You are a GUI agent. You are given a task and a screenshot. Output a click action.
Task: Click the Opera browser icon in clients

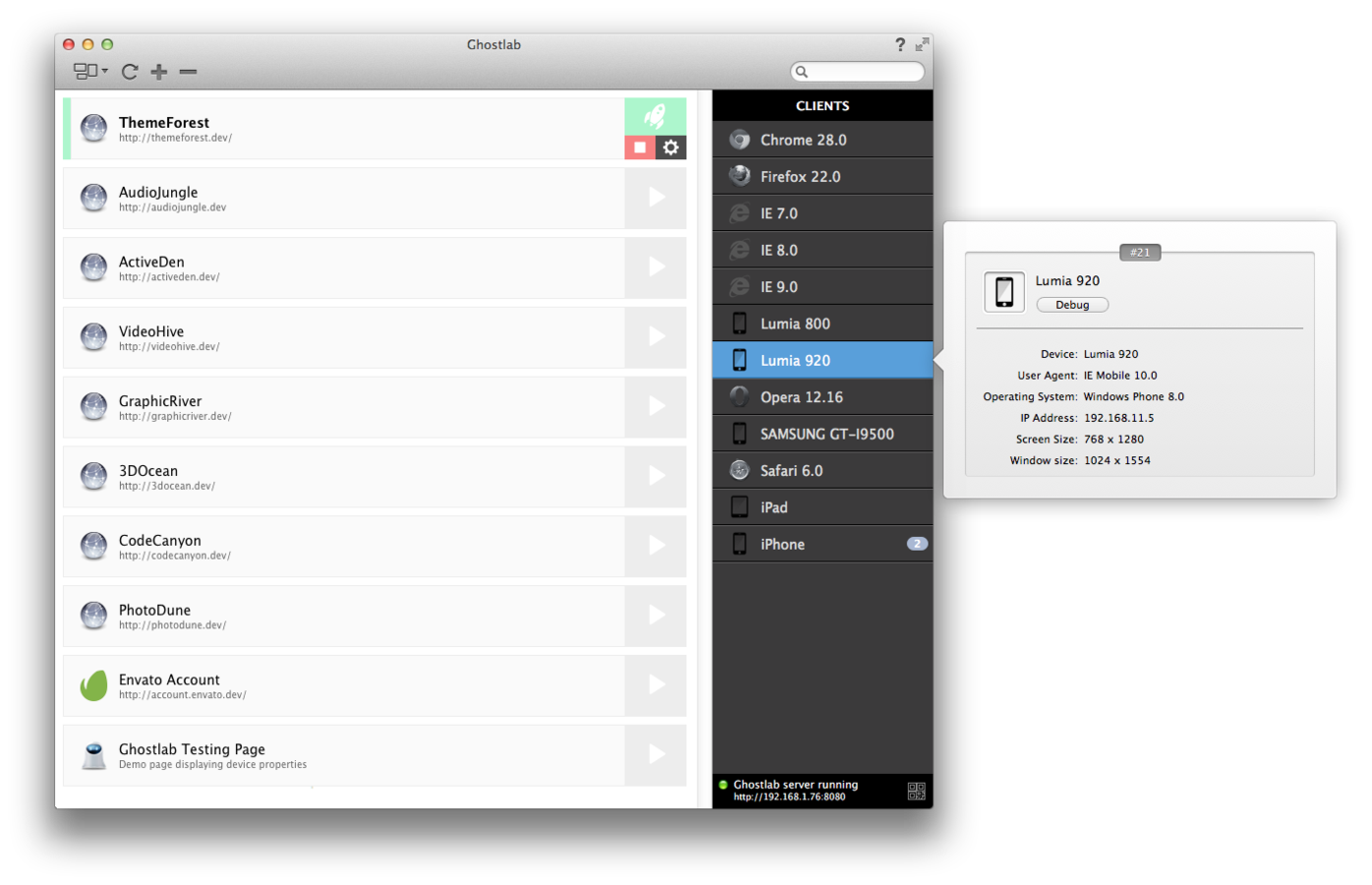(x=740, y=396)
